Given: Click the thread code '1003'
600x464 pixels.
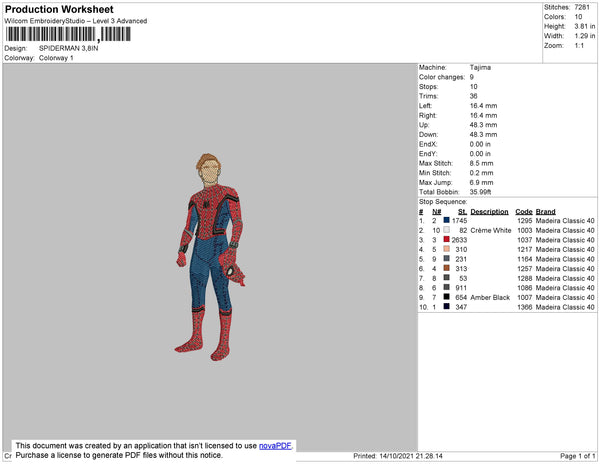Looking at the screenshot, I should point(525,230).
